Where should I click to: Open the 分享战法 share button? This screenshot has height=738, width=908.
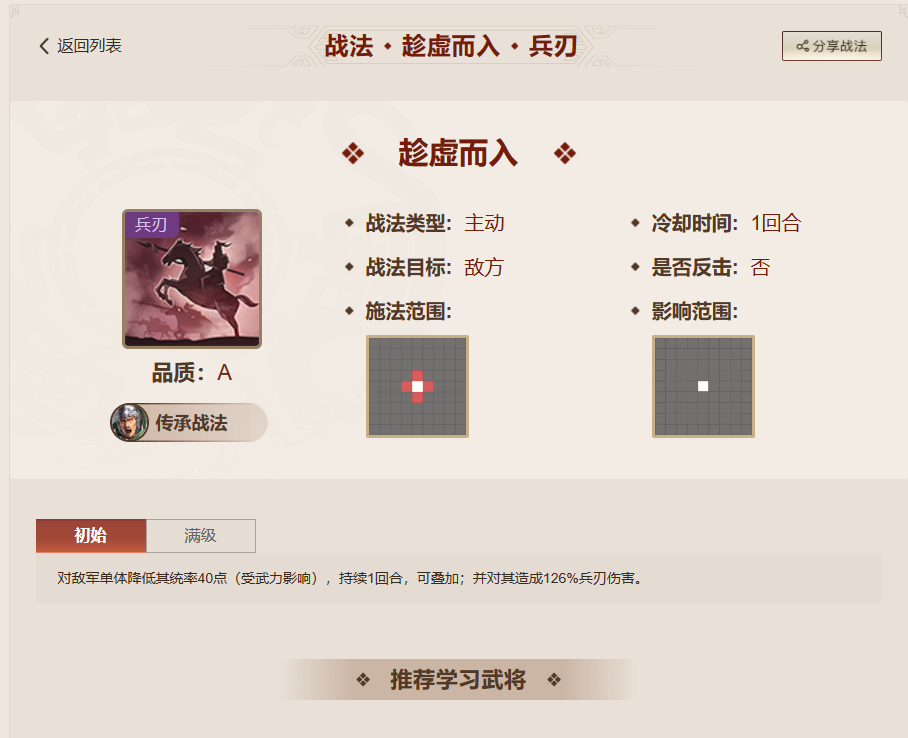pyautogui.click(x=832, y=46)
